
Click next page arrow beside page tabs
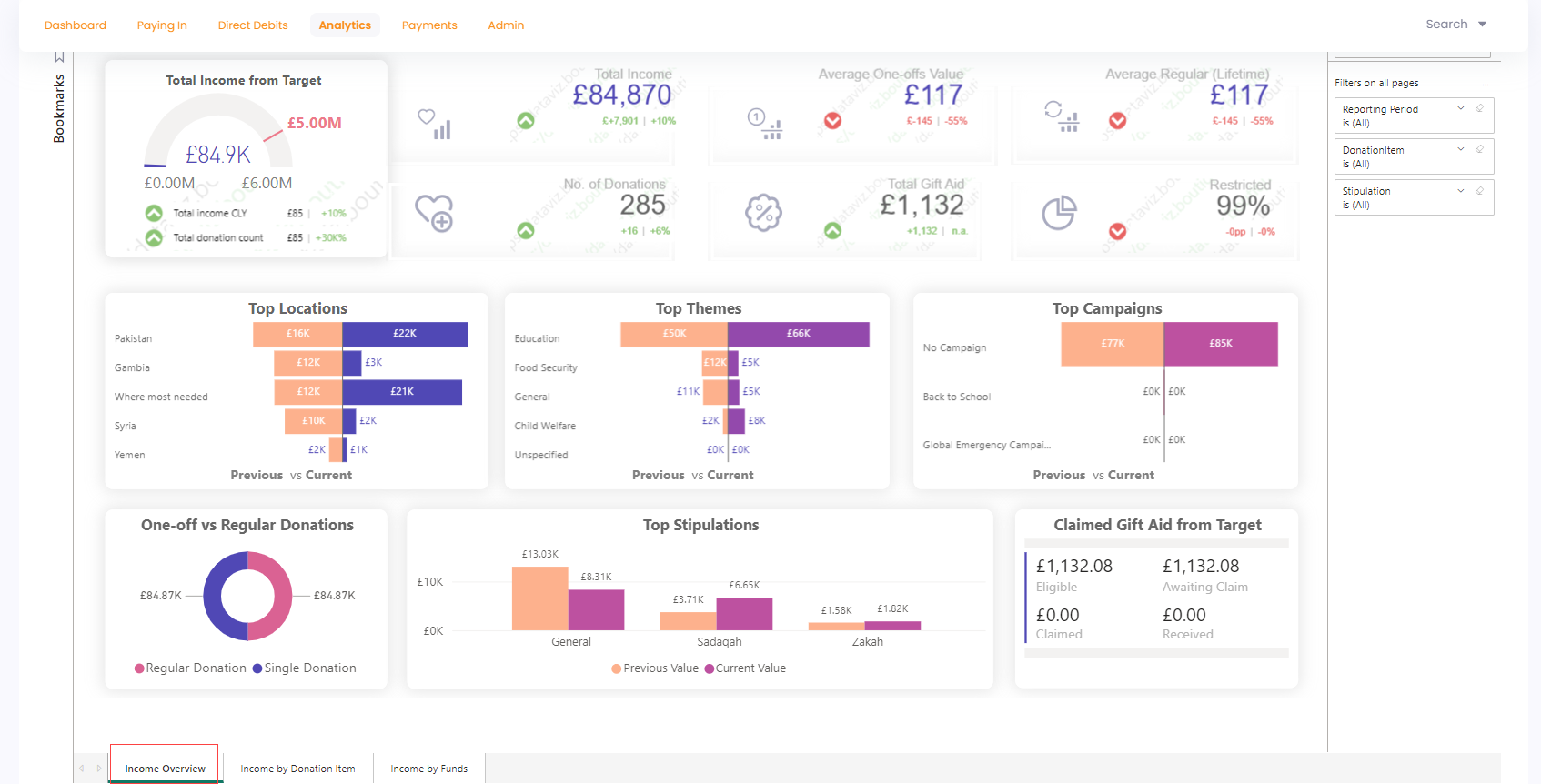click(98, 769)
